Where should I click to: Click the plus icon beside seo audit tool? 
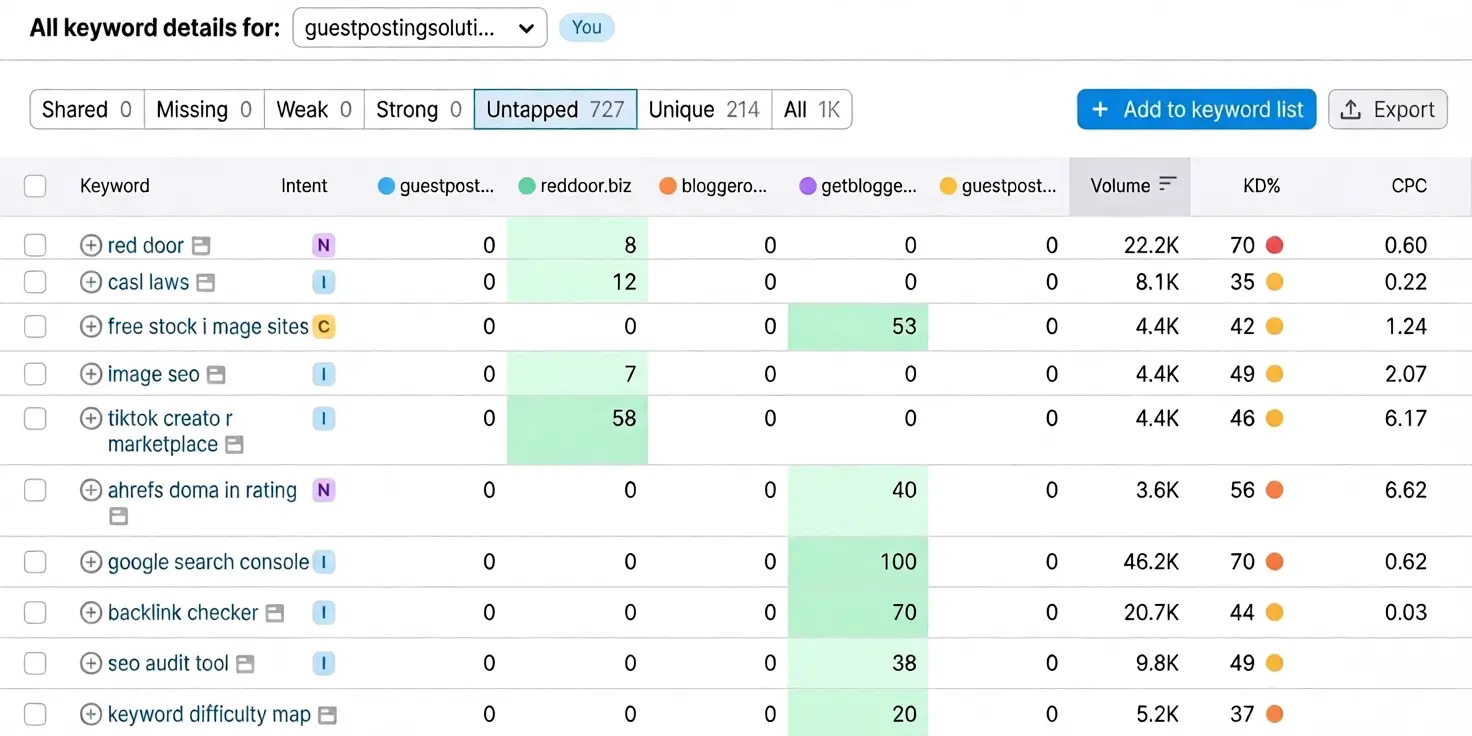click(91, 663)
